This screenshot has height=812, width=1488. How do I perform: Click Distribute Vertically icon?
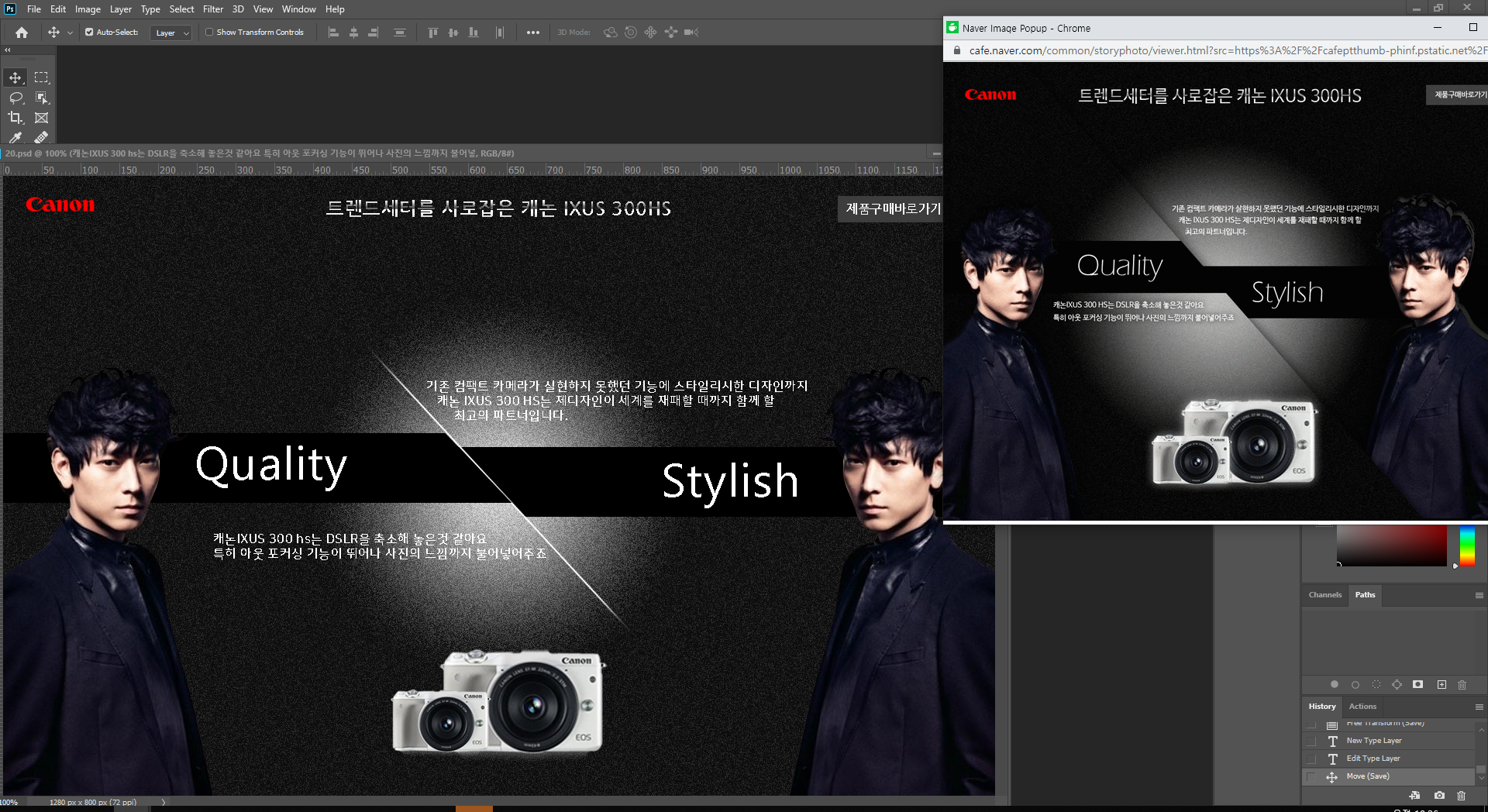click(400, 33)
